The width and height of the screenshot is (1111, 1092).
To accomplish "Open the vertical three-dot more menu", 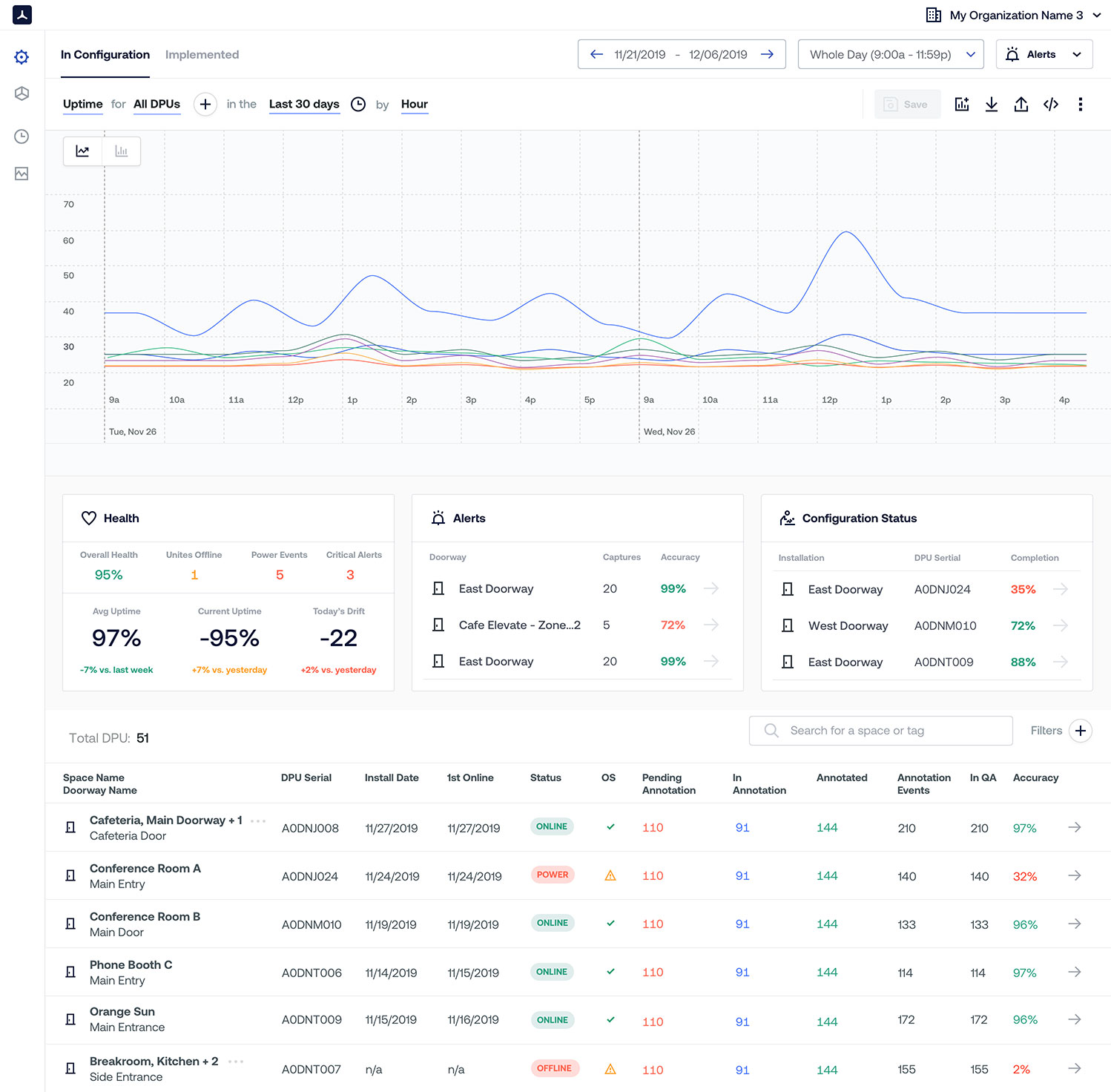I will (1080, 105).
